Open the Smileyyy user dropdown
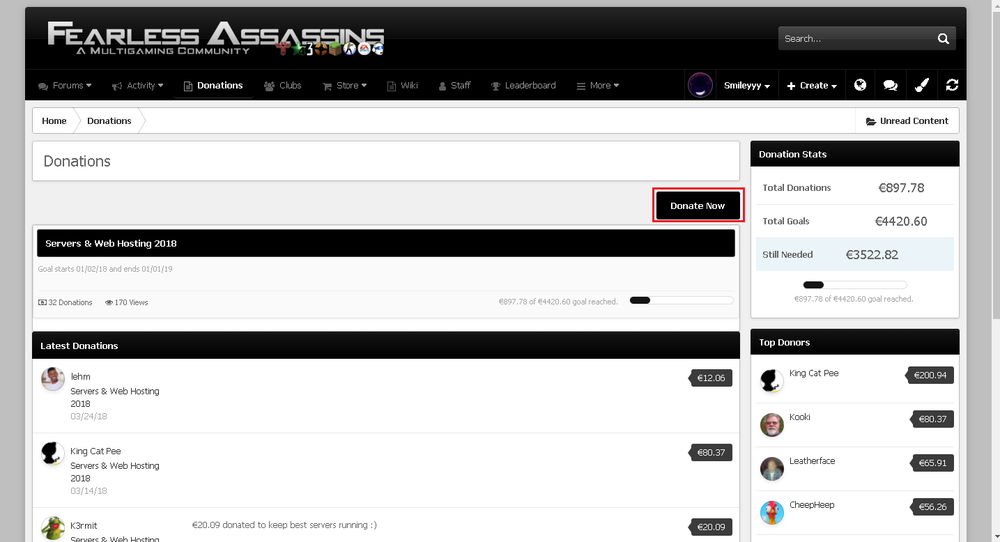 (747, 85)
